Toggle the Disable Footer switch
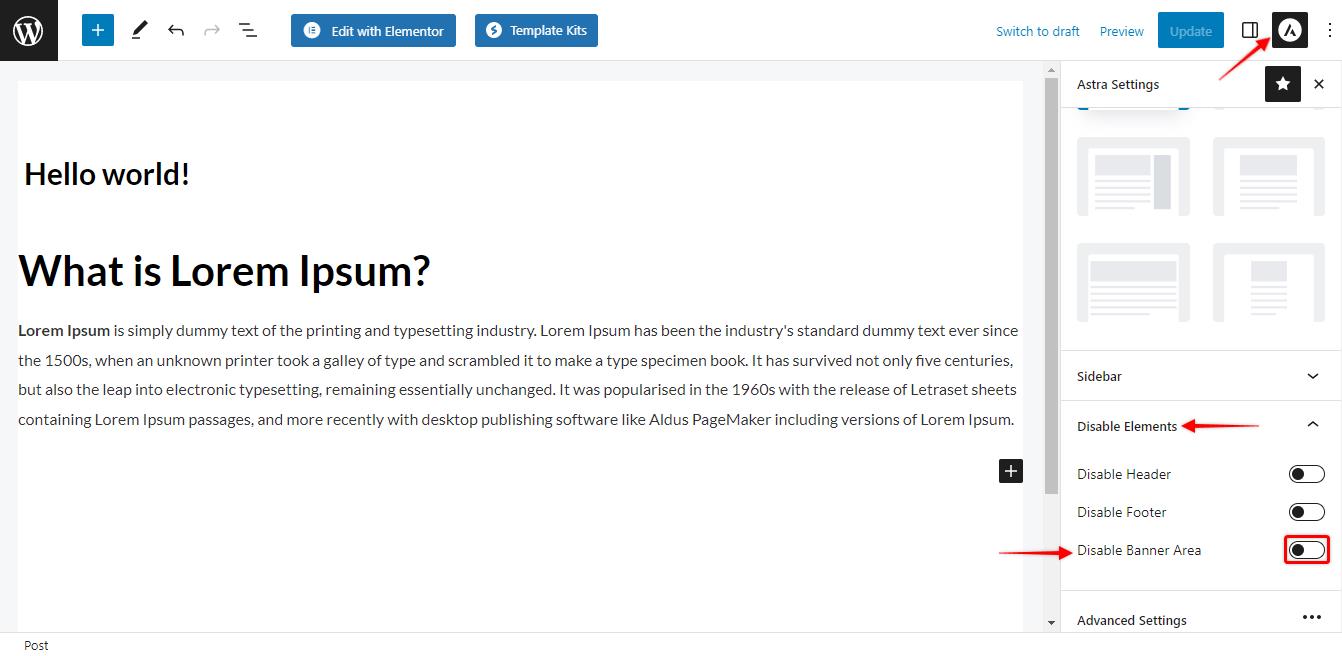1342x656 pixels. pyautogui.click(x=1306, y=512)
